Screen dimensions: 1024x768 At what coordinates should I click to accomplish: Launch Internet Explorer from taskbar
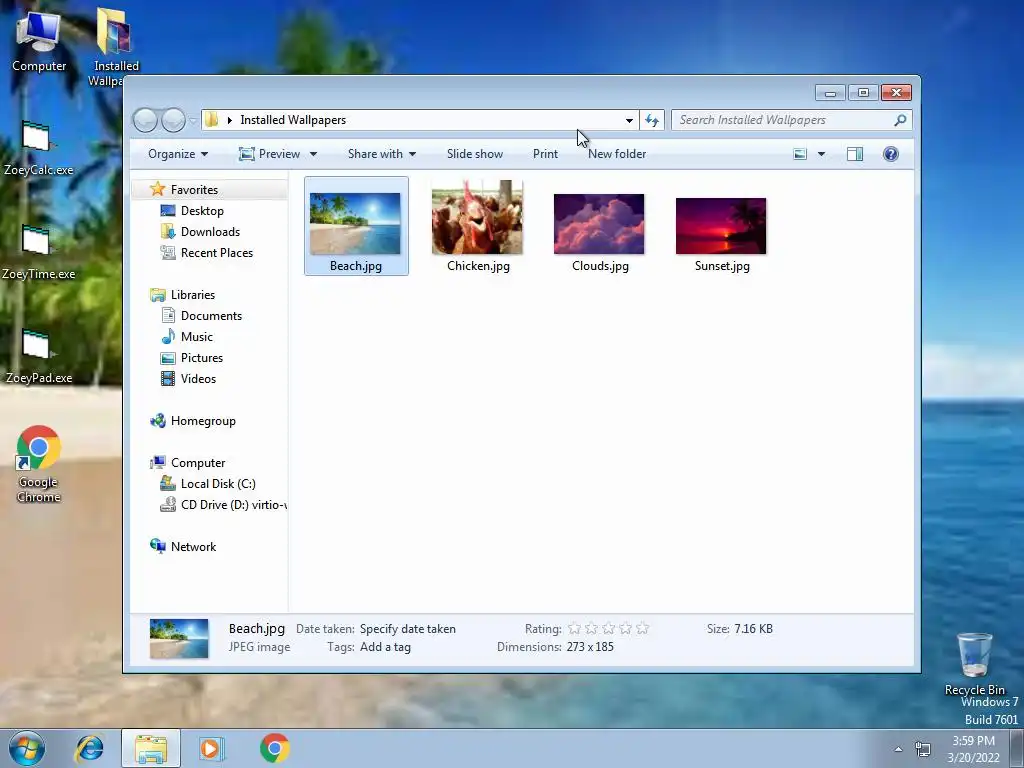coord(89,748)
